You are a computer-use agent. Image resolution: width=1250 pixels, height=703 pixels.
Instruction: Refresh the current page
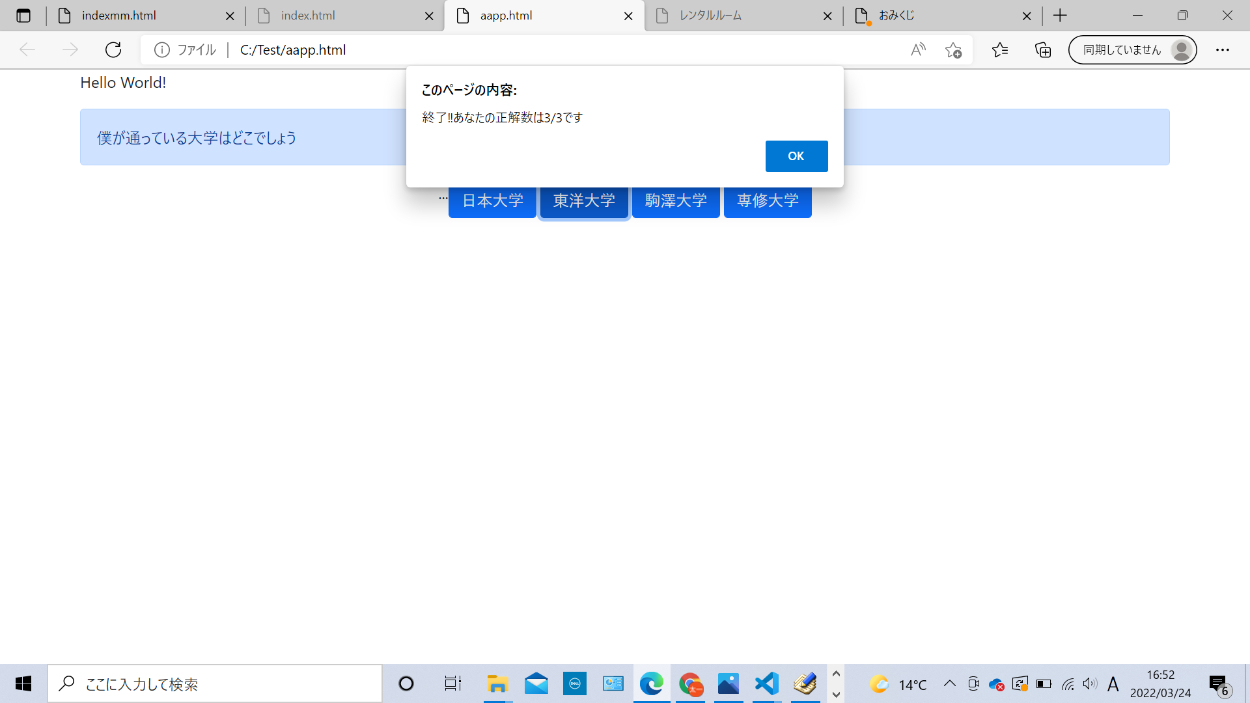(x=113, y=50)
